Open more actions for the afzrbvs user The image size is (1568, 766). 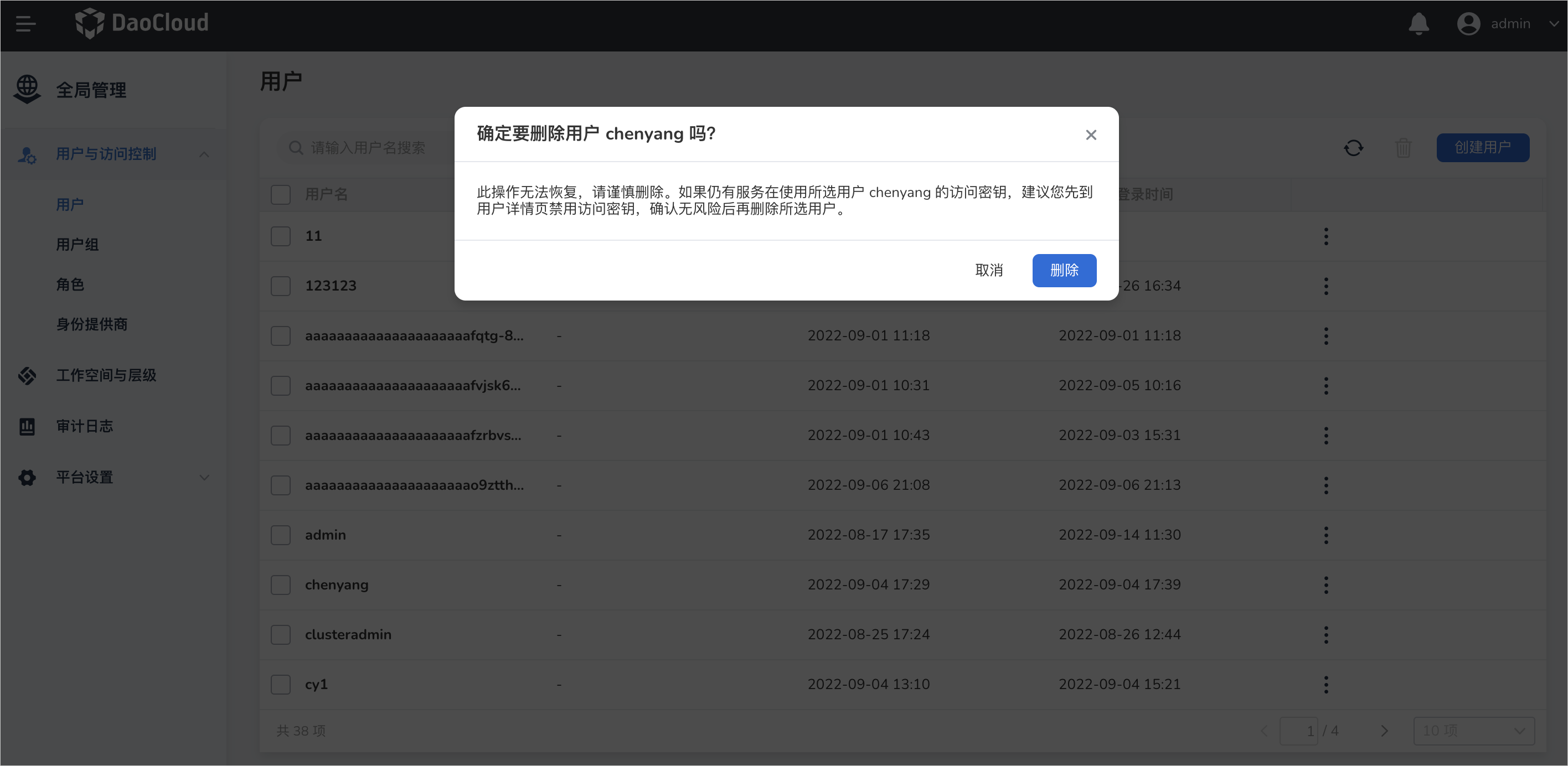click(1325, 436)
